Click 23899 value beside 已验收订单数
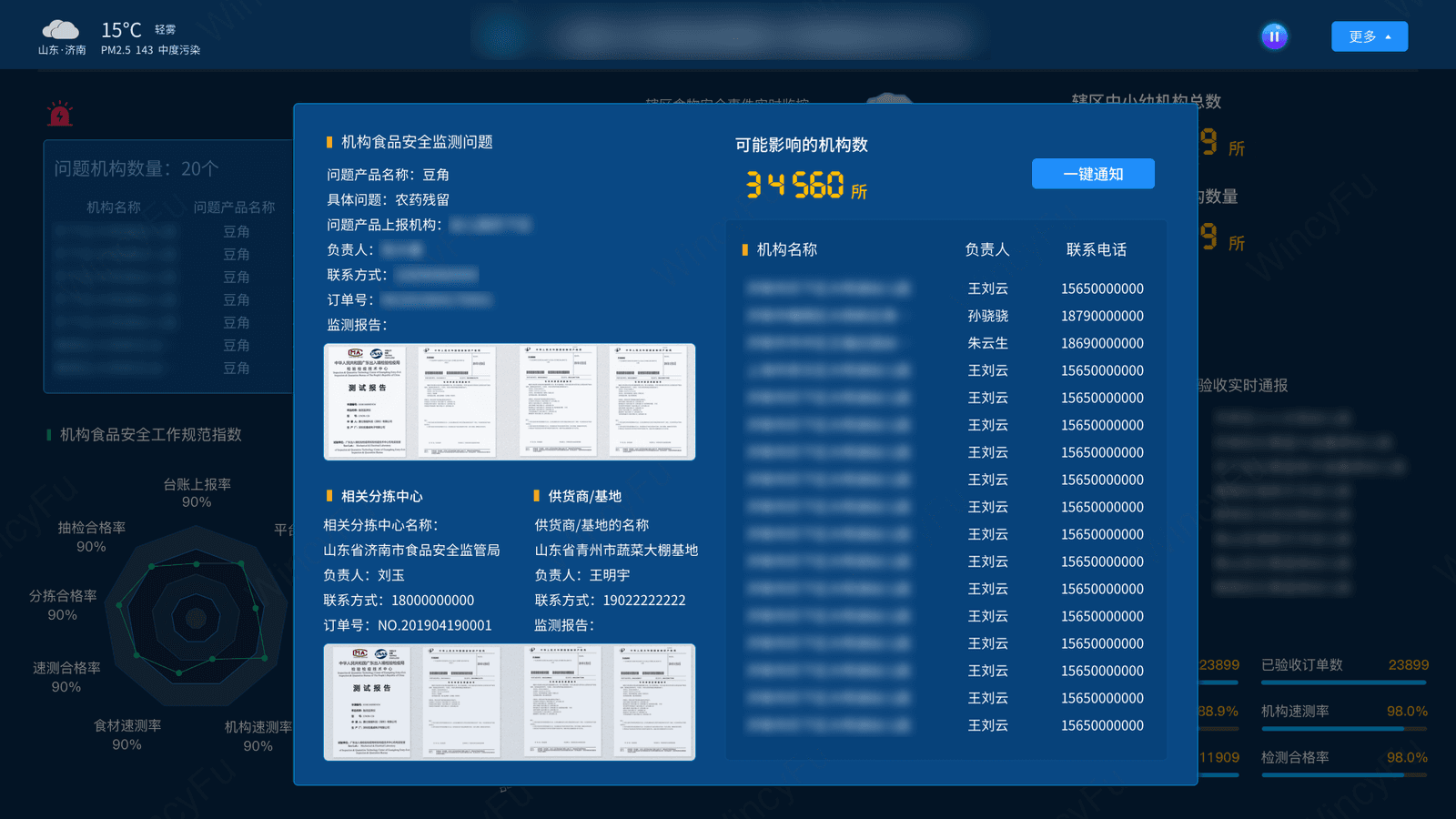This screenshot has width=1456, height=819. pos(1409,665)
